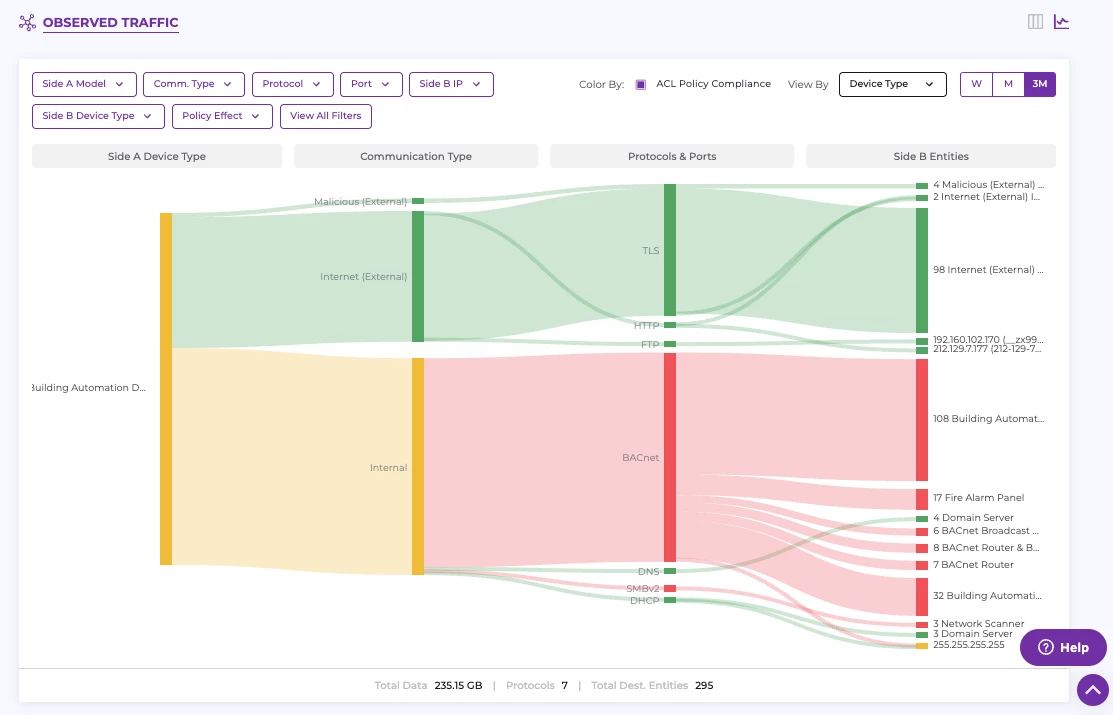Toggle the W time range option
This screenshot has width=1113, height=715.
pyautogui.click(x=976, y=84)
